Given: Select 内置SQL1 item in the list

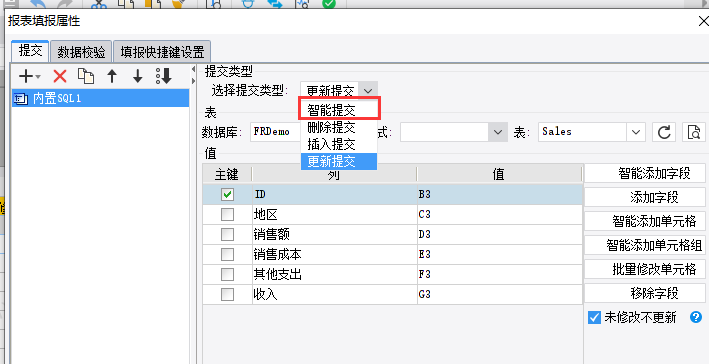Looking at the screenshot, I should pos(100,98).
